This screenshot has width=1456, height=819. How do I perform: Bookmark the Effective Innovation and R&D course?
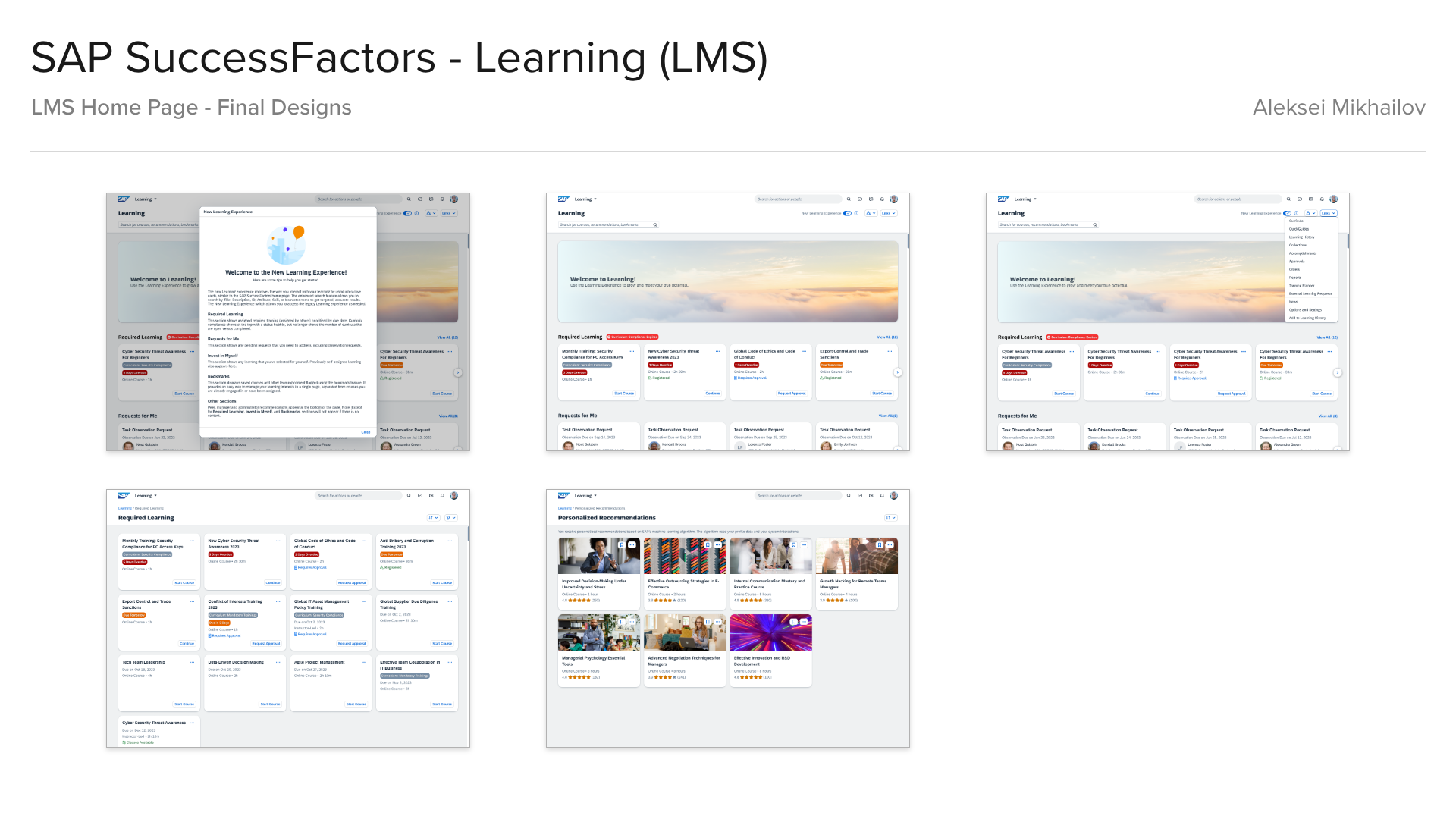point(794,622)
